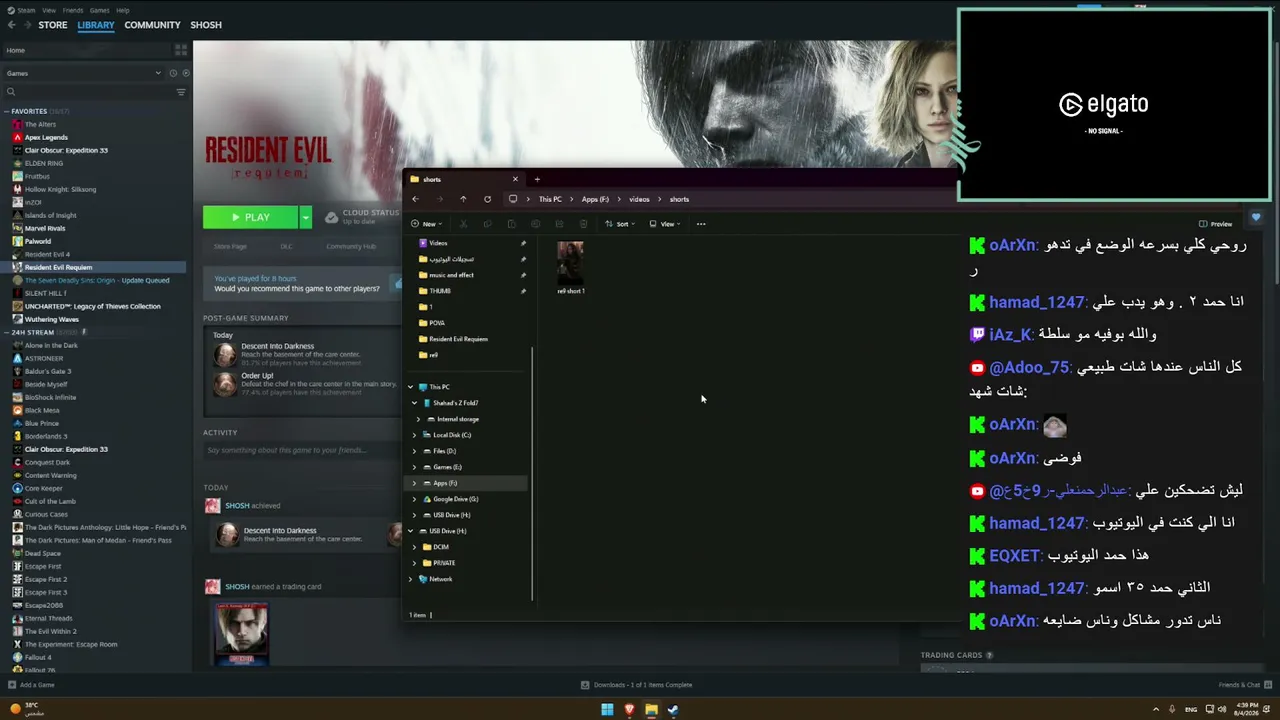Click Steam library recent activity clock icon

(173, 73)
